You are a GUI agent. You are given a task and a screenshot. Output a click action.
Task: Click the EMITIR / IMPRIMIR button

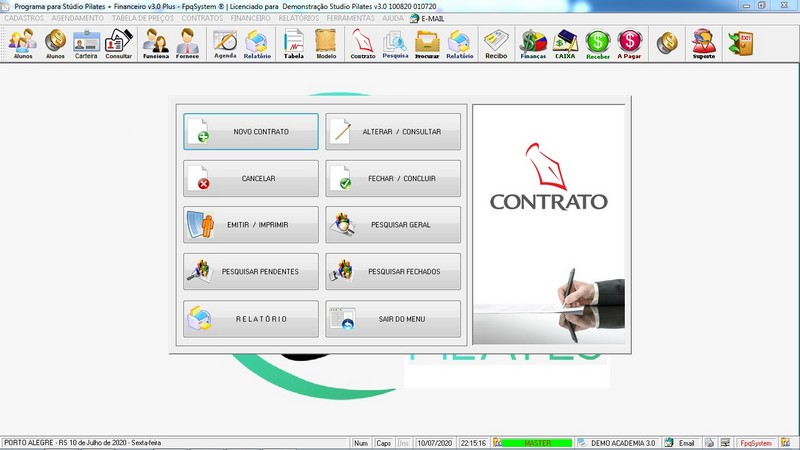pos(251,224)
